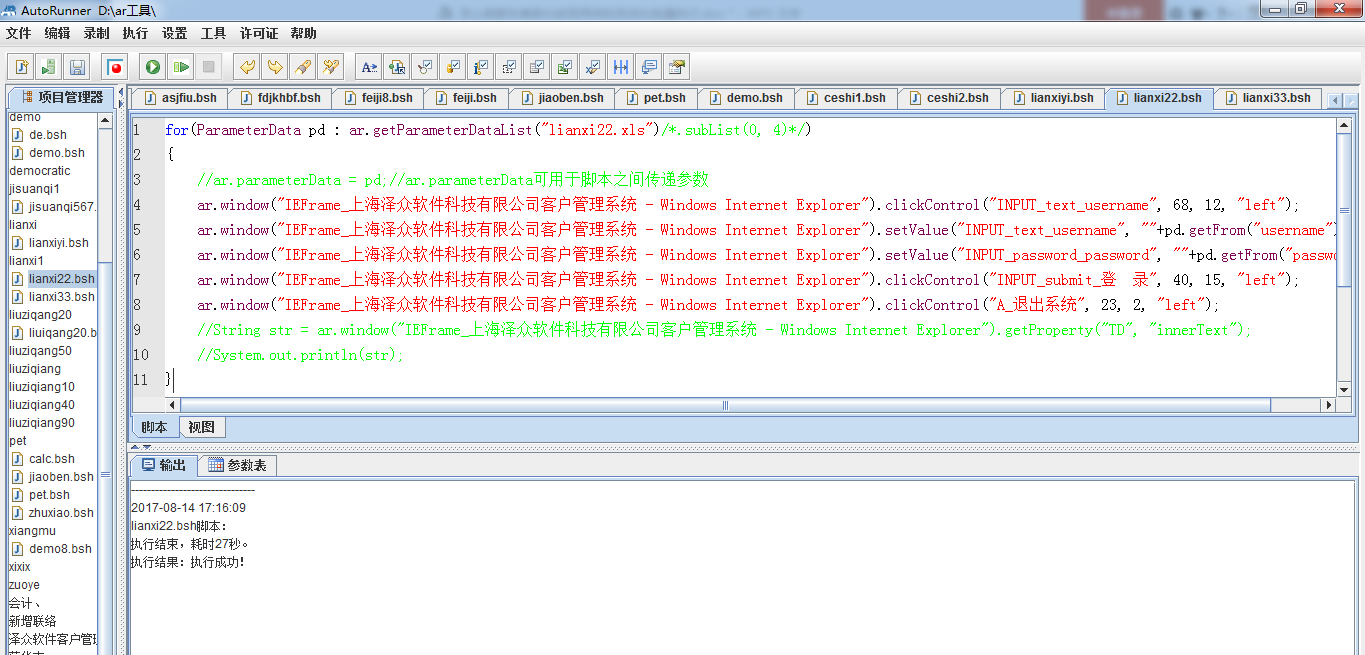This screenshot has width=1365, height=655.
Task: Switch to the fdjkhbf.bsh tab
Action: pyautogui.click(x=279, y=98)
